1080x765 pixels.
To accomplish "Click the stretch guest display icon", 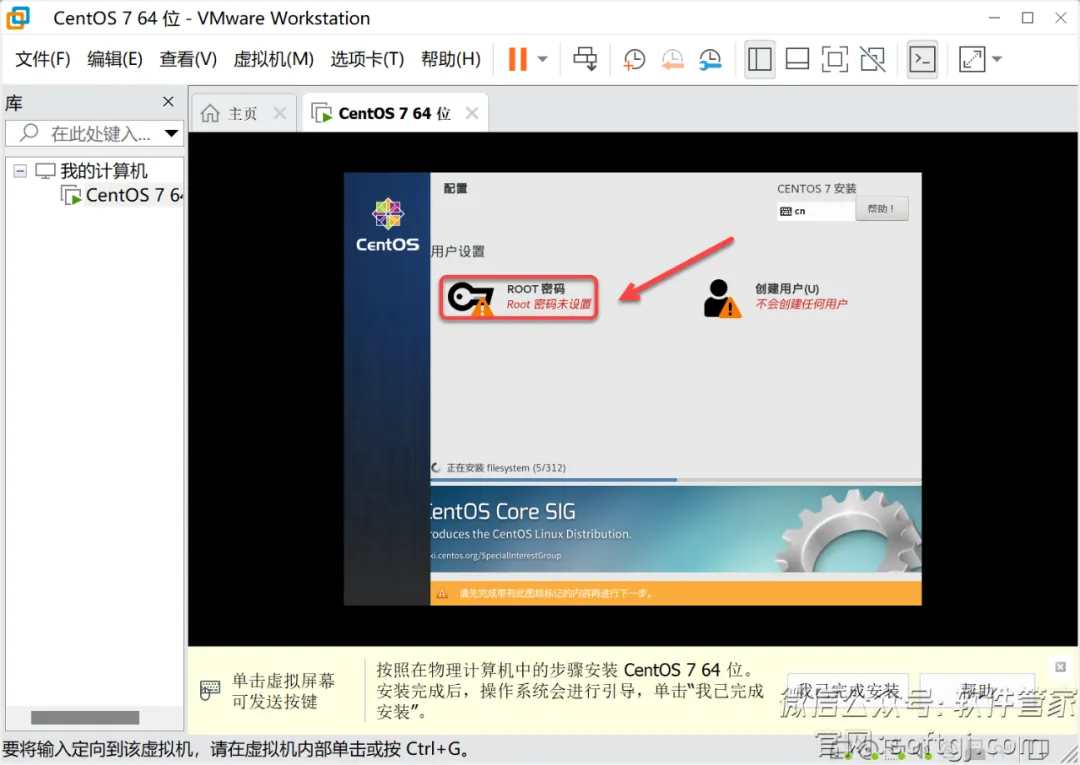I will click(972, 59).
